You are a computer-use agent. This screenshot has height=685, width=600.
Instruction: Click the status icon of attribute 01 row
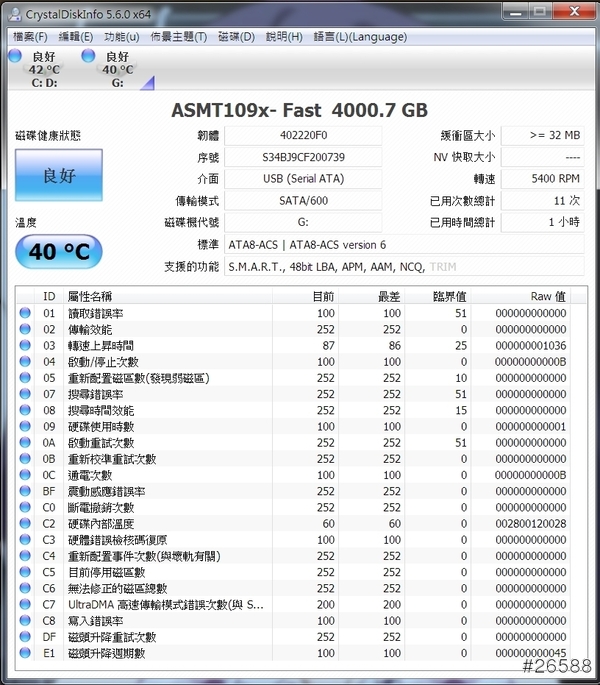[x=26, y=313]
